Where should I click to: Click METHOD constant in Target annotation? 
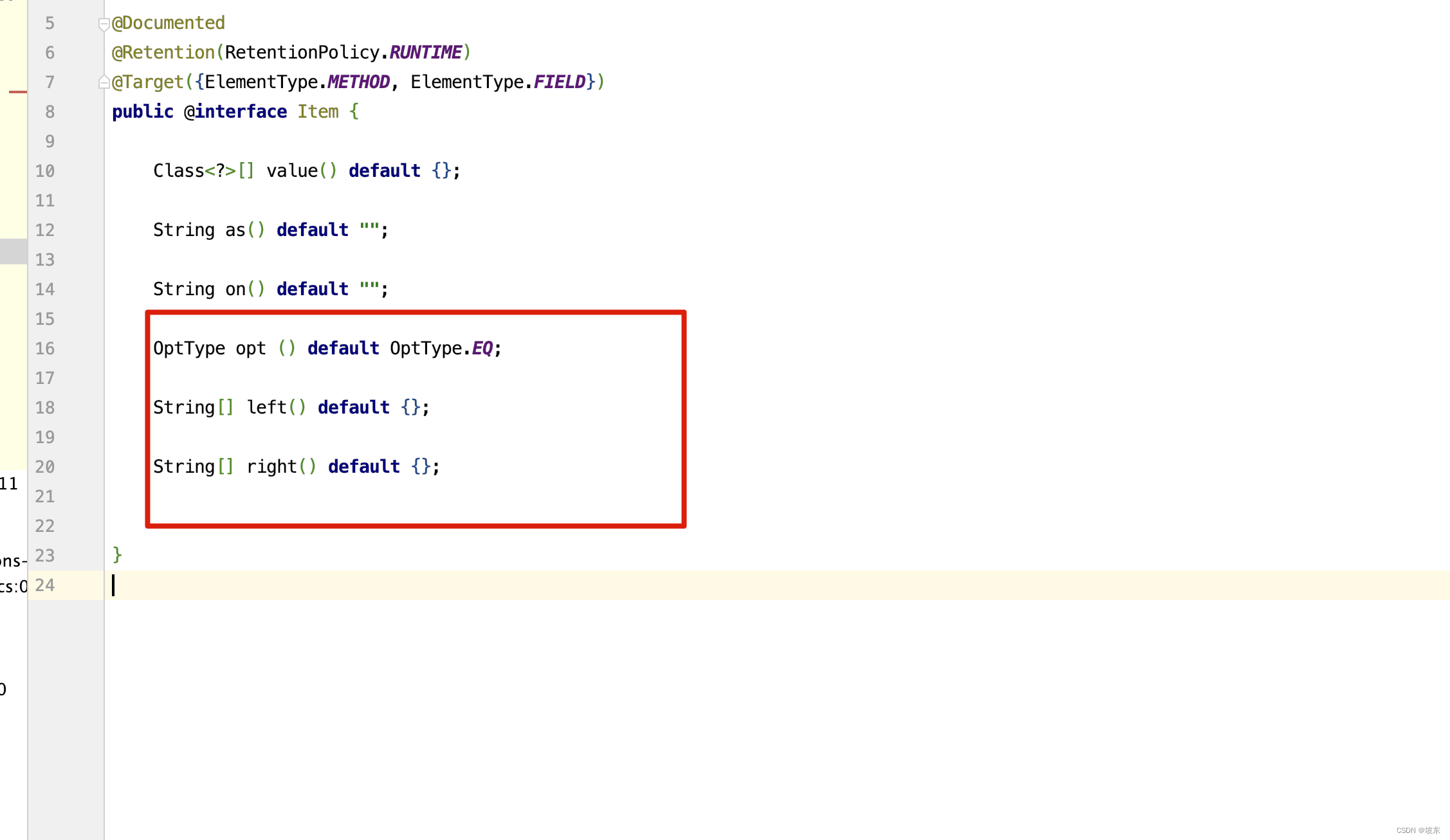click(359, 82)
